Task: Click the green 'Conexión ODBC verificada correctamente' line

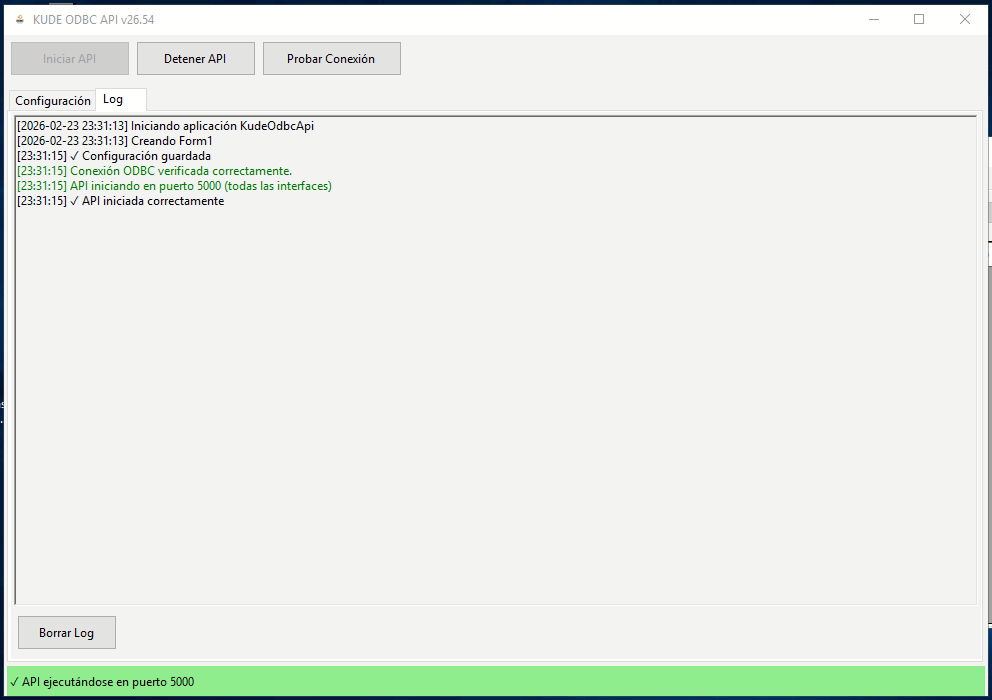Action: coord(155,171)
